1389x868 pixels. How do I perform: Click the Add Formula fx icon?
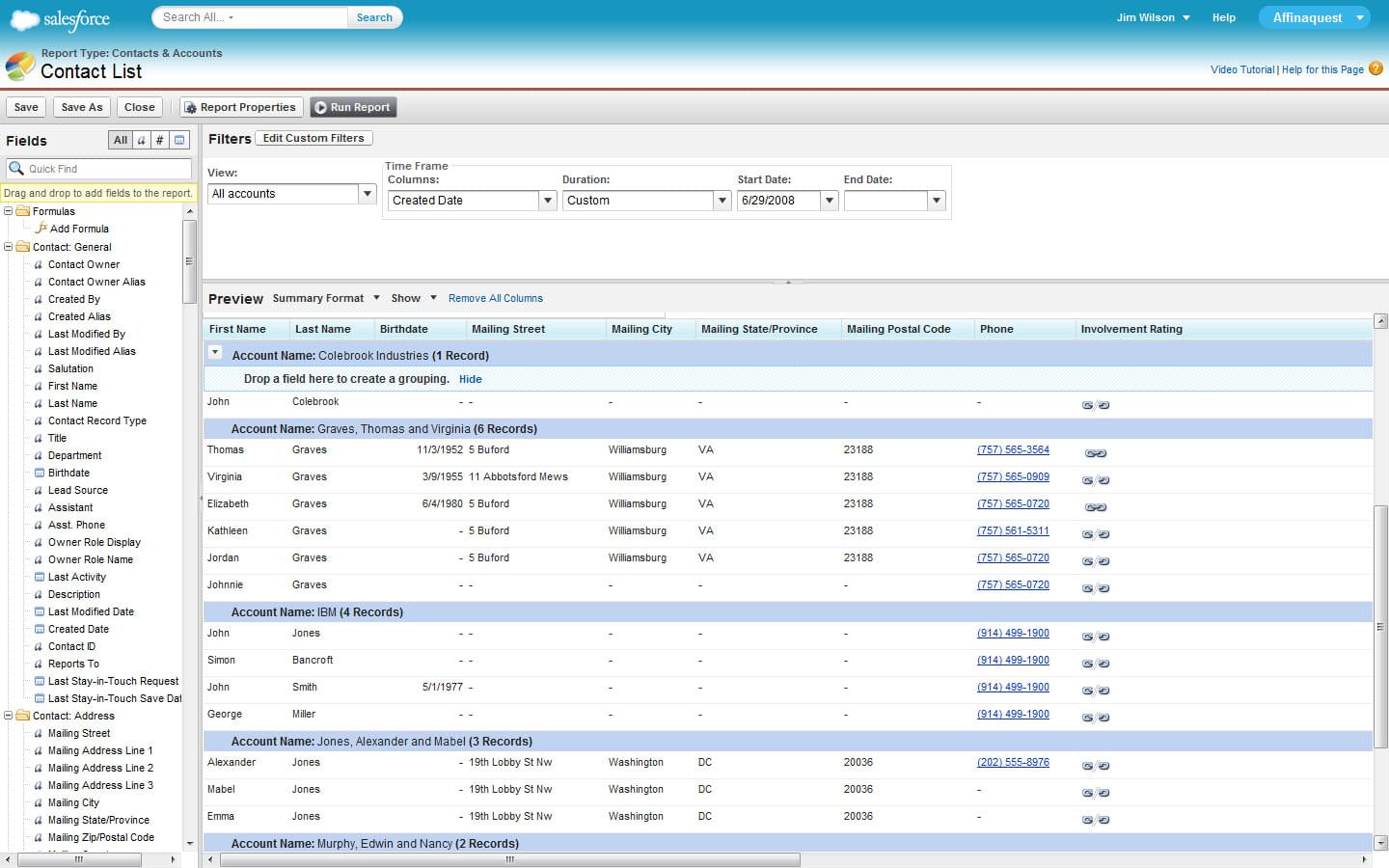point(41,229)
